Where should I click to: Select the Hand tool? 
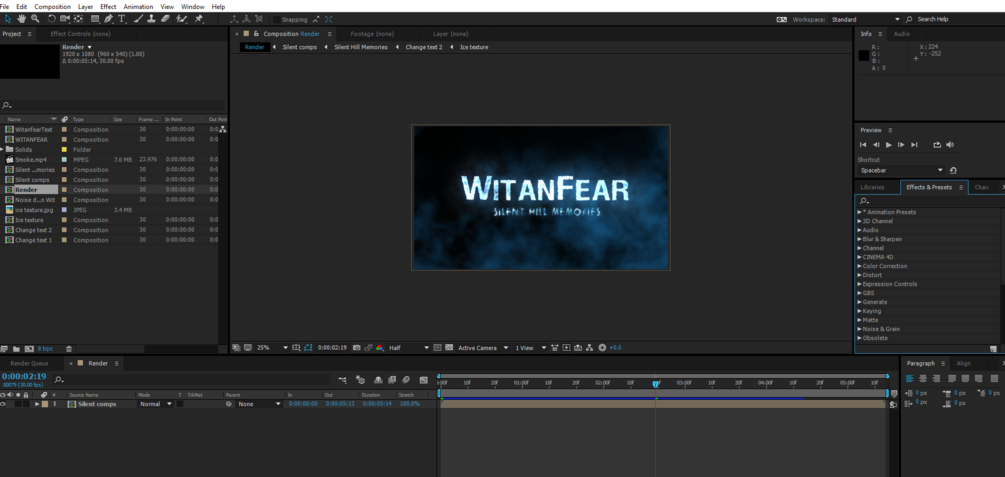coord(21,19)
